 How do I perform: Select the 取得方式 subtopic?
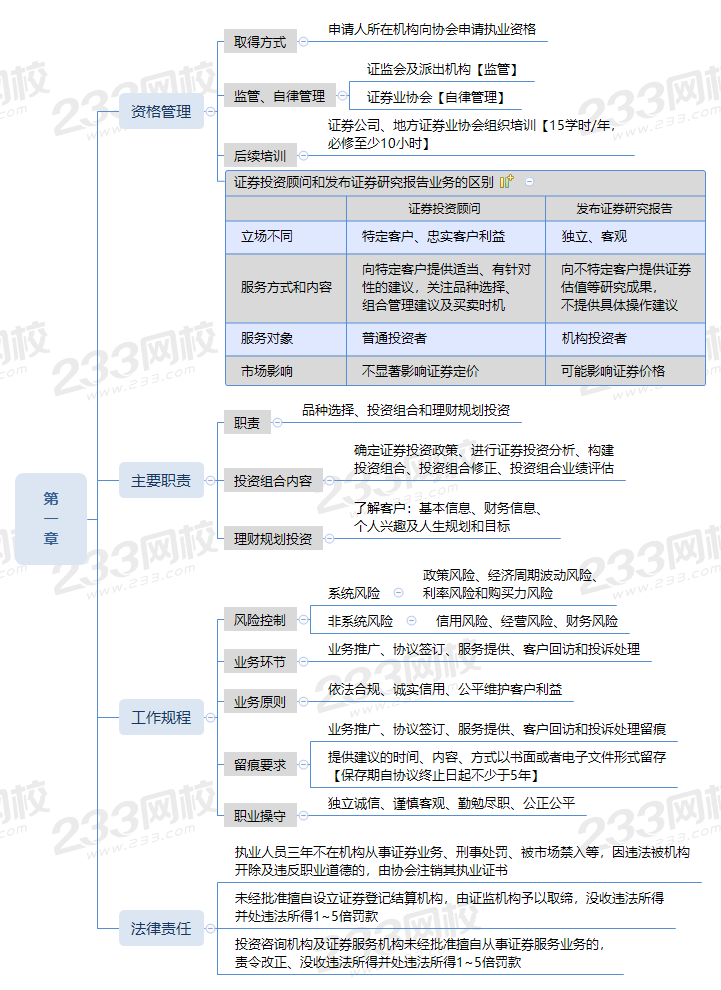point(260,42)
